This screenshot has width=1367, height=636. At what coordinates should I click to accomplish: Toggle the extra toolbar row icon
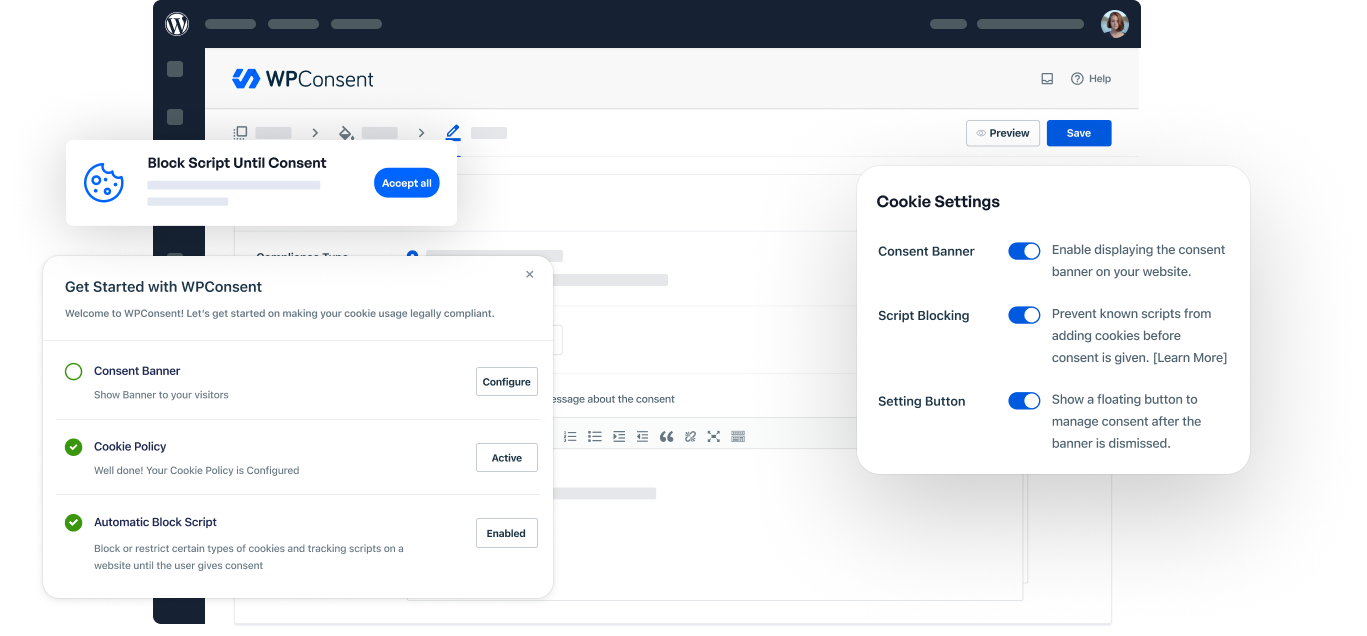tap(738, 436)
